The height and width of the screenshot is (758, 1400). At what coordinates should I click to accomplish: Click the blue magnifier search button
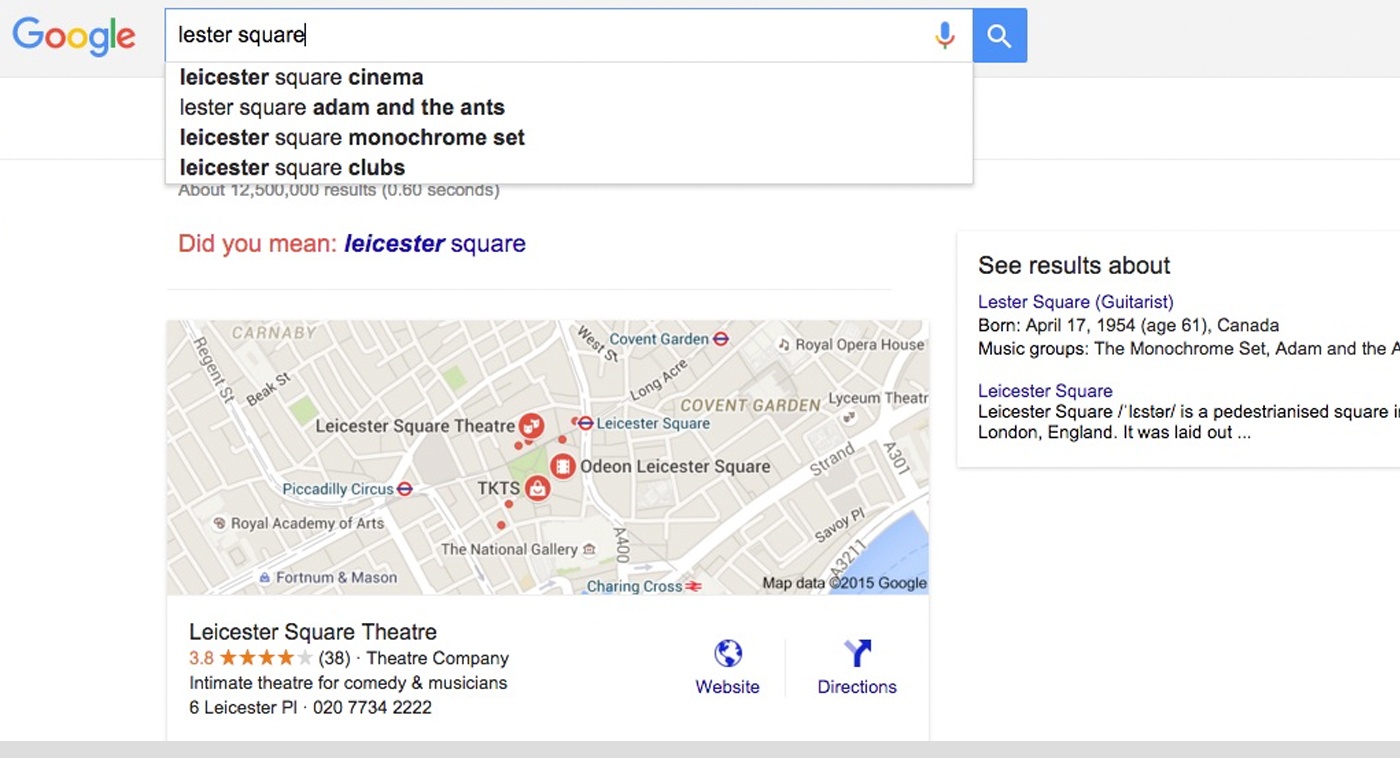tap(999, 36)
